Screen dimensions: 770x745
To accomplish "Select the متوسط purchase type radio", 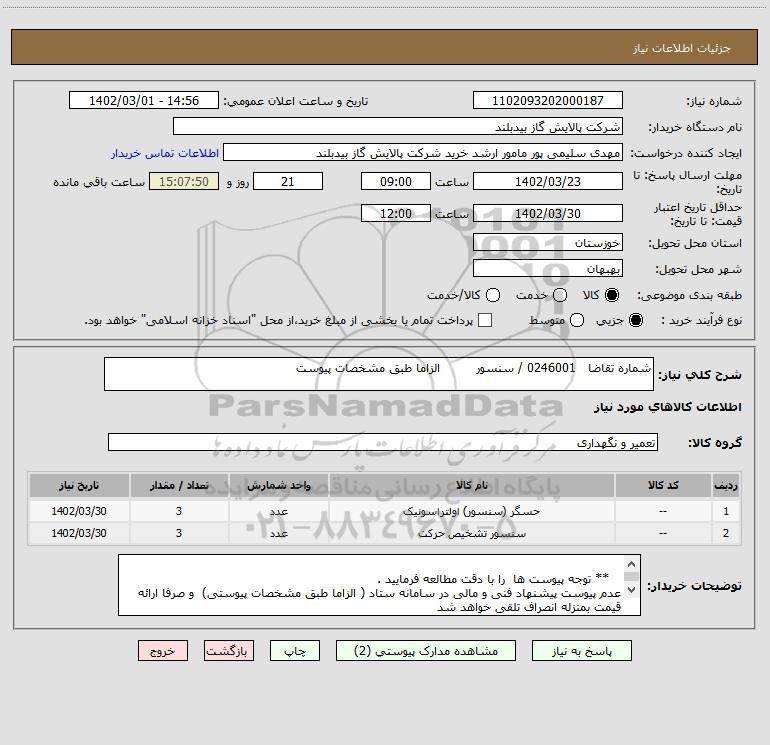I will 577,320.
